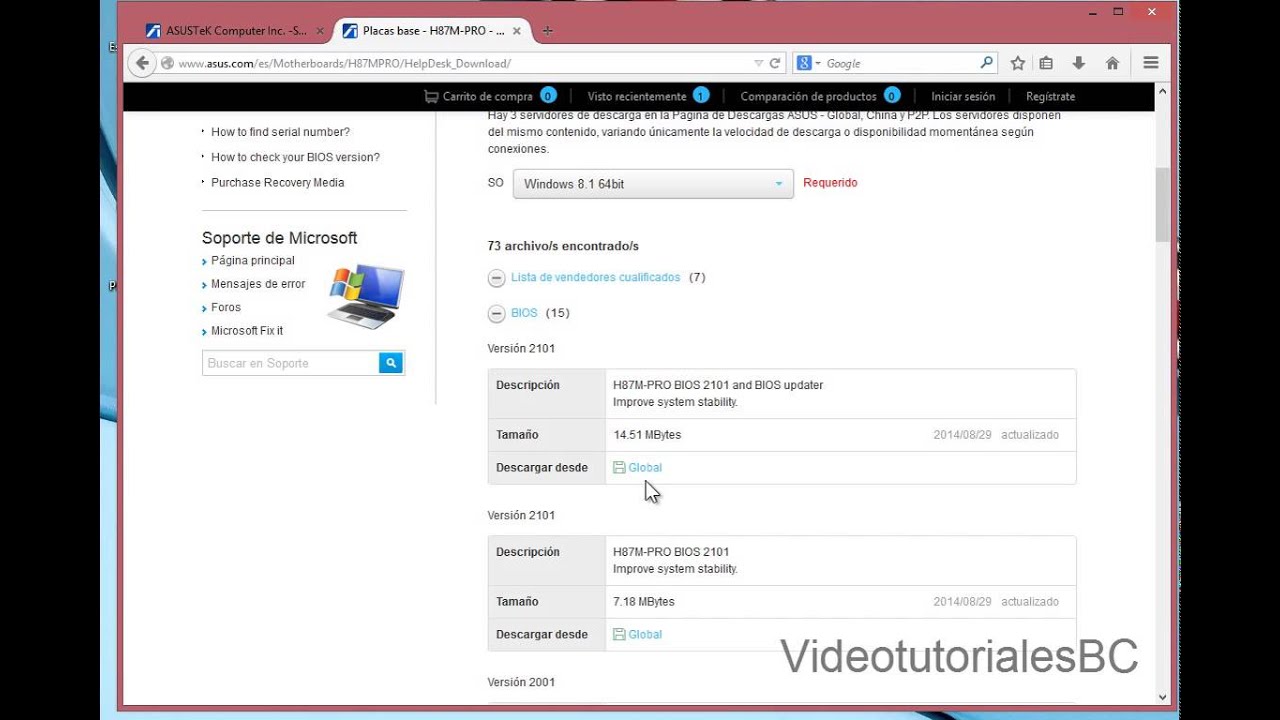Click the Buscar en Soporte input field

coord(290,363)
